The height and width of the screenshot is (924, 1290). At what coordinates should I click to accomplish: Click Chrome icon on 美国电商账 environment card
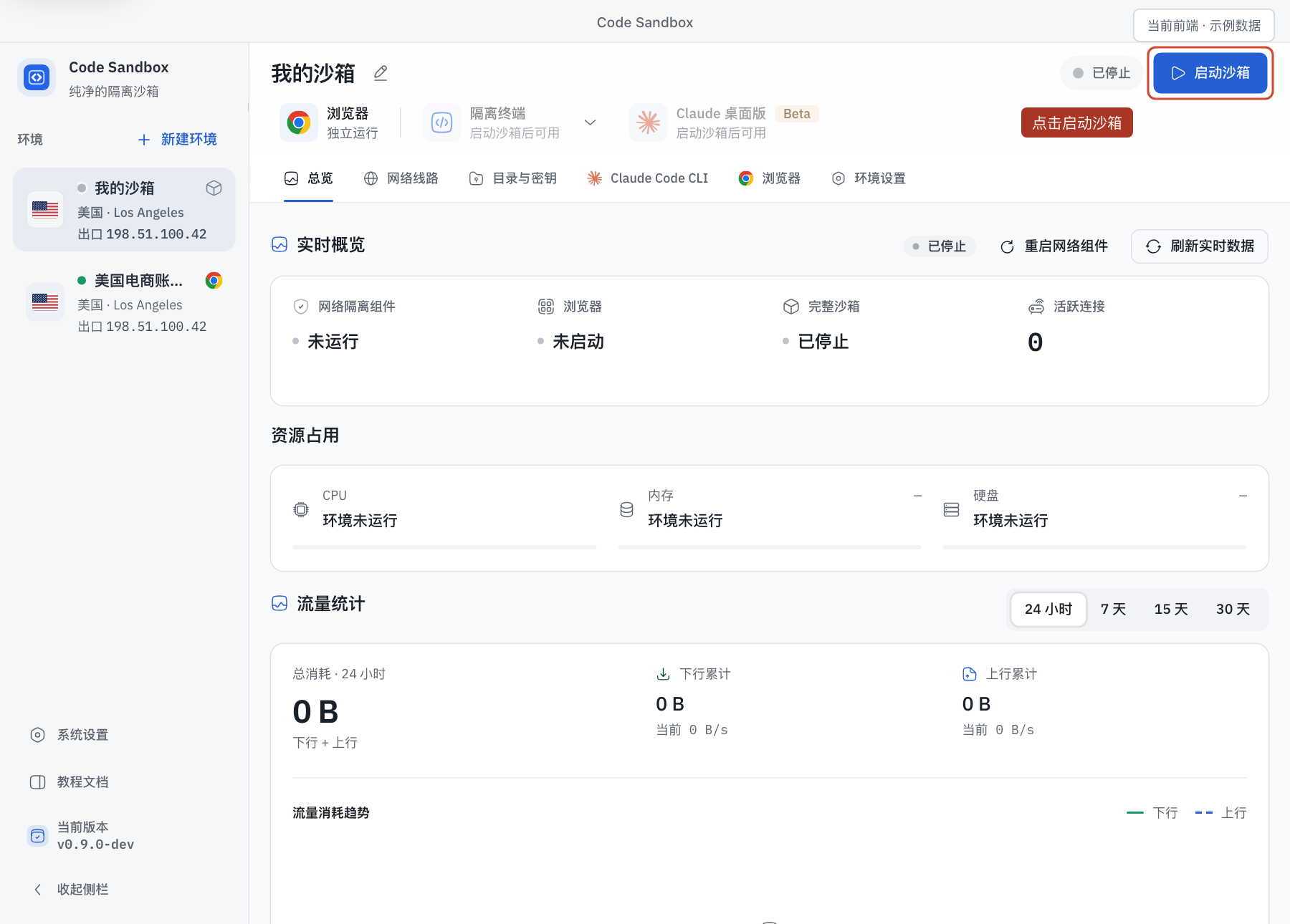pos(214,280)
